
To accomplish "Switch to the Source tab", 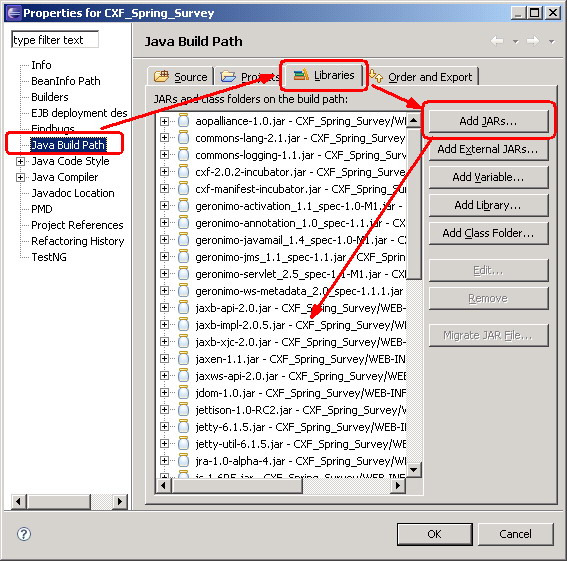I will coord(180,77).
